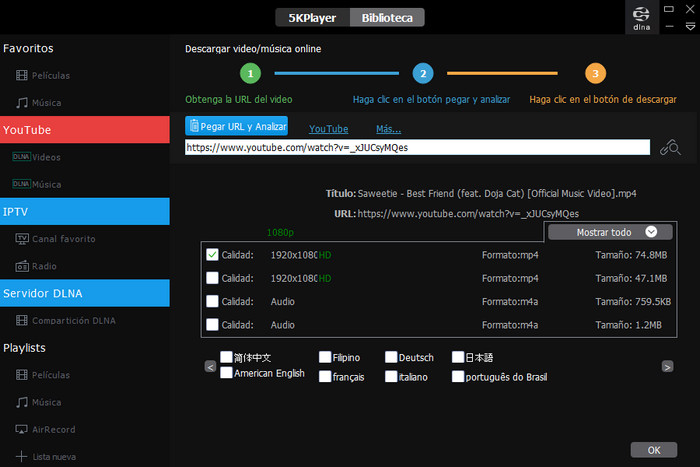
Task: Check the 1920x1080 47.1MB quality option
Action: tap(212, 278)
